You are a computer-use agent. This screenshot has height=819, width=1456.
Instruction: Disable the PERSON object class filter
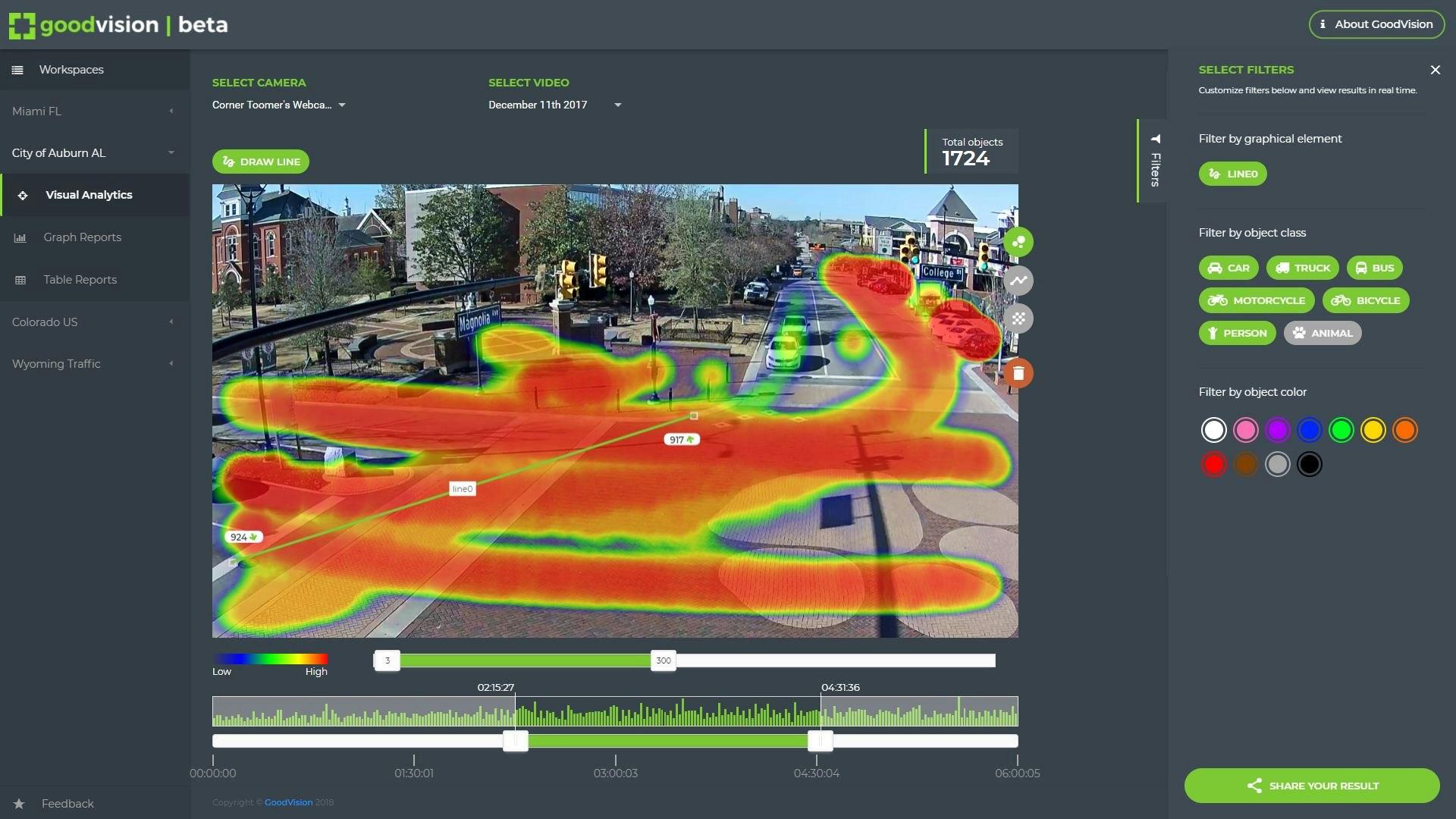pos(1237,332)
